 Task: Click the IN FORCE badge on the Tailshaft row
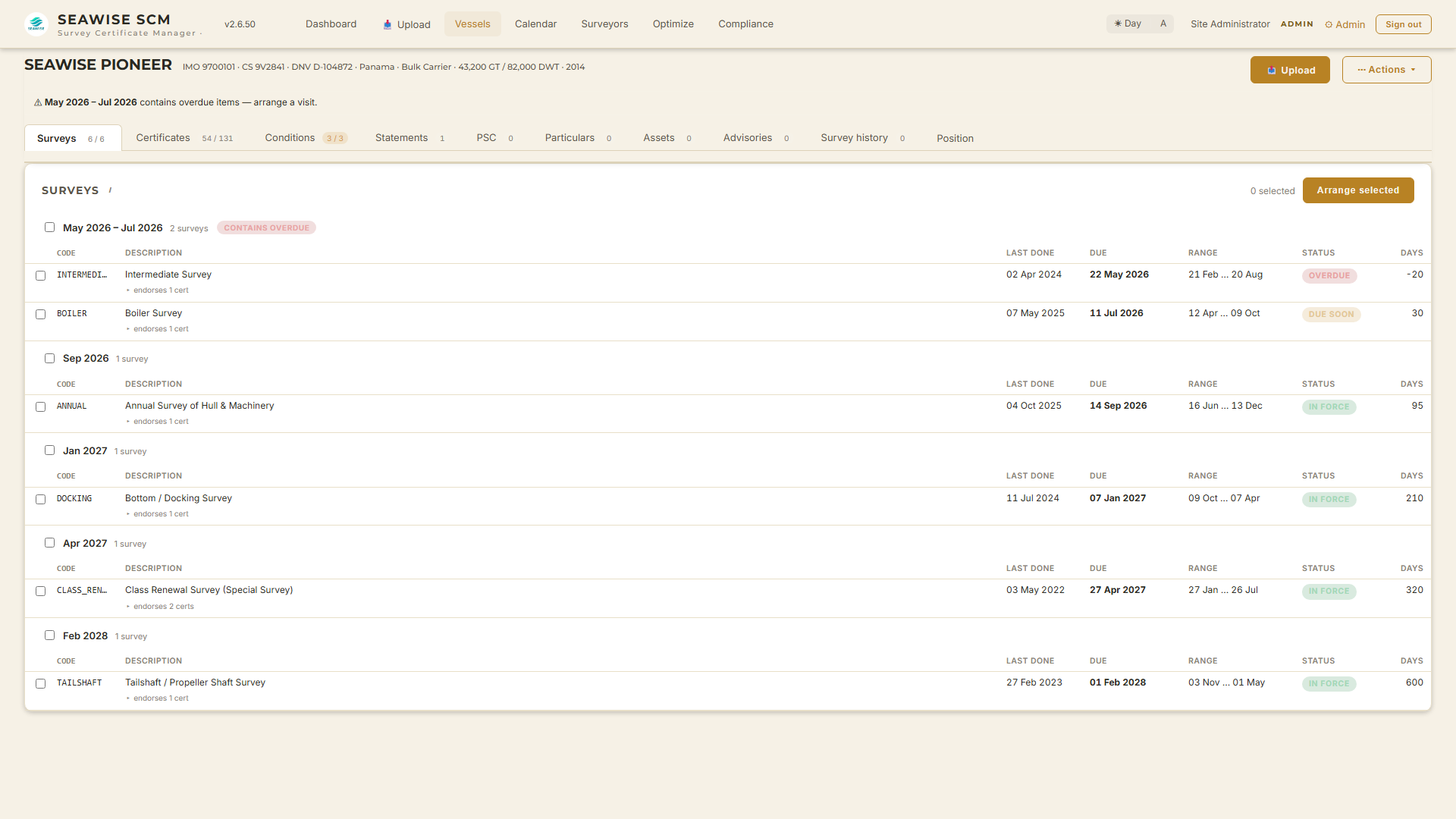[1329, 684]
